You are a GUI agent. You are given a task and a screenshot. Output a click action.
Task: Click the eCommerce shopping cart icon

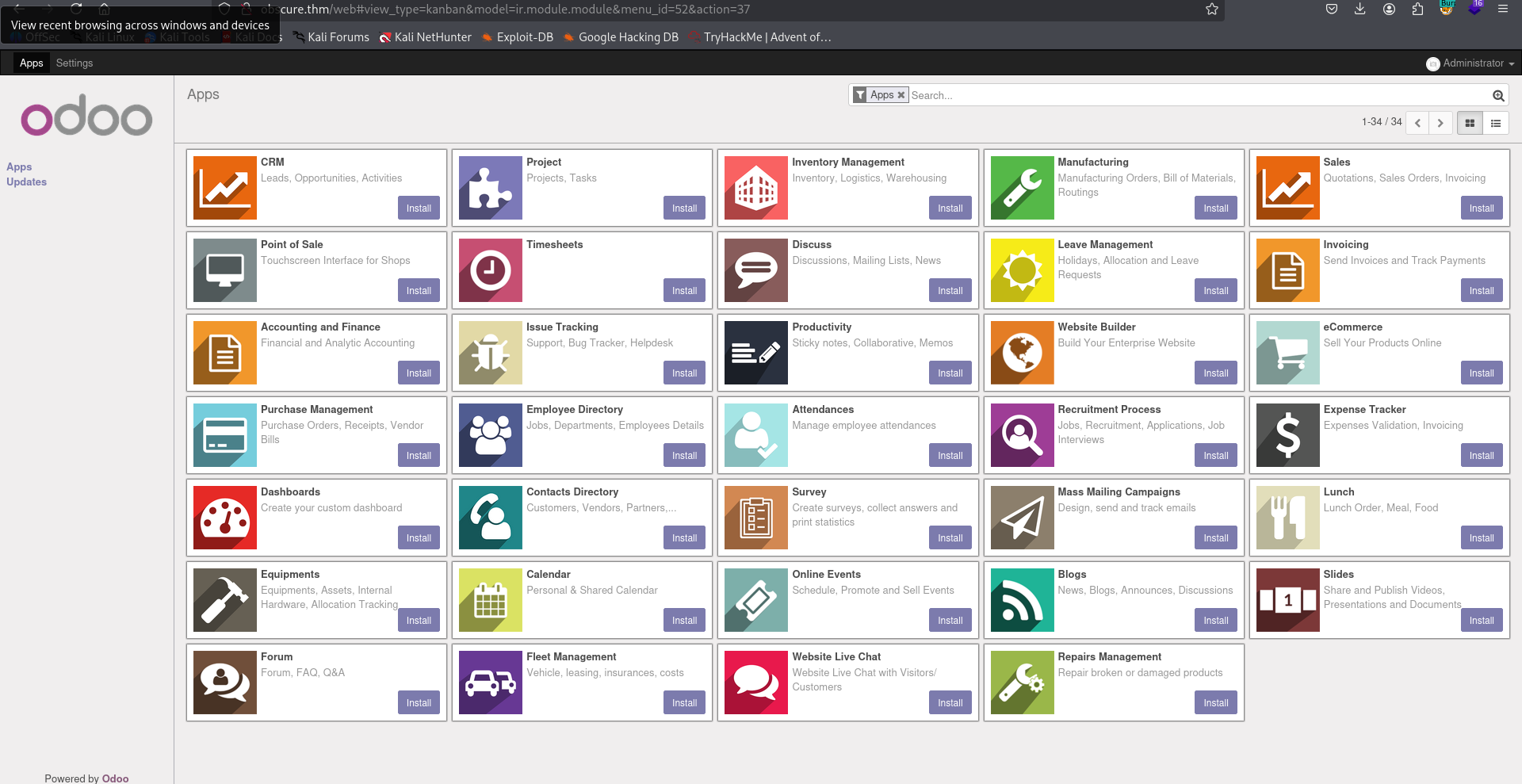tap(1287, 353)
